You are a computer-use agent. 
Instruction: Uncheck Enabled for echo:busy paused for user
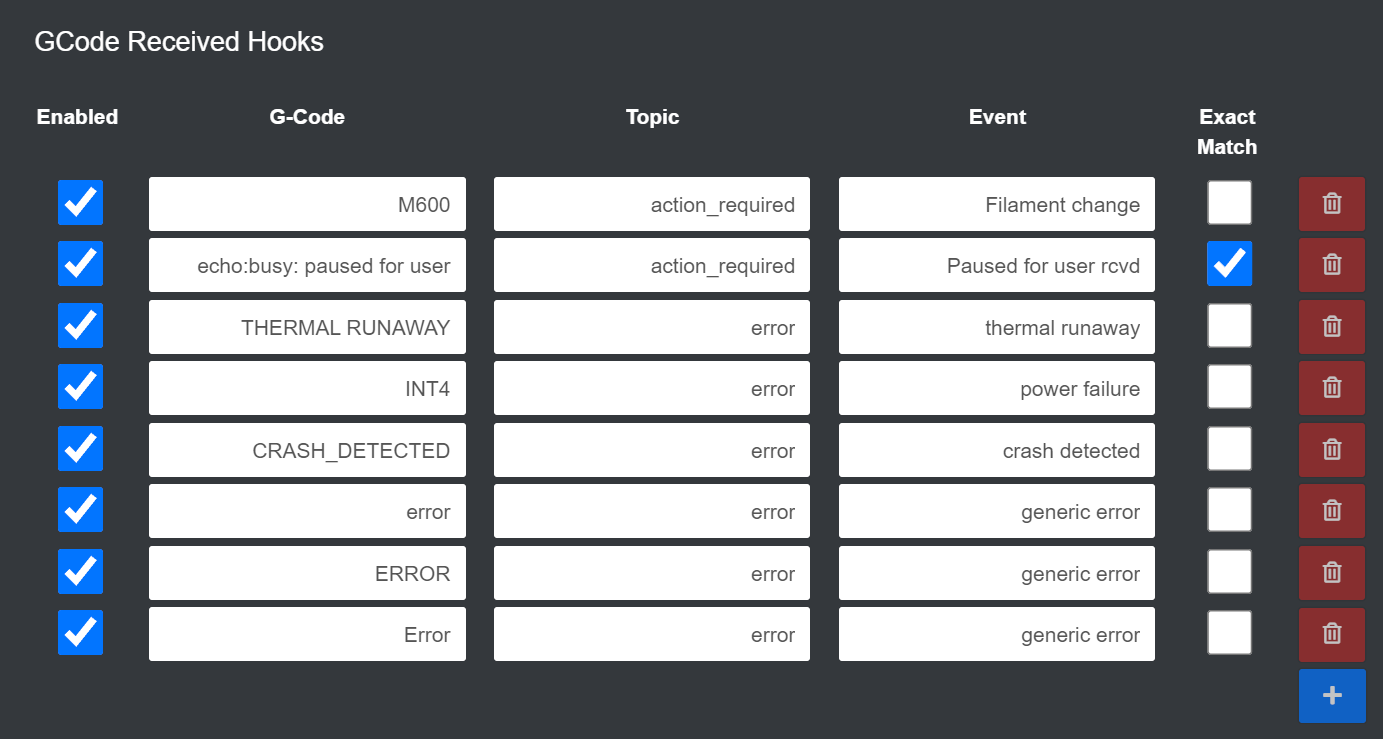pos(80,264)
